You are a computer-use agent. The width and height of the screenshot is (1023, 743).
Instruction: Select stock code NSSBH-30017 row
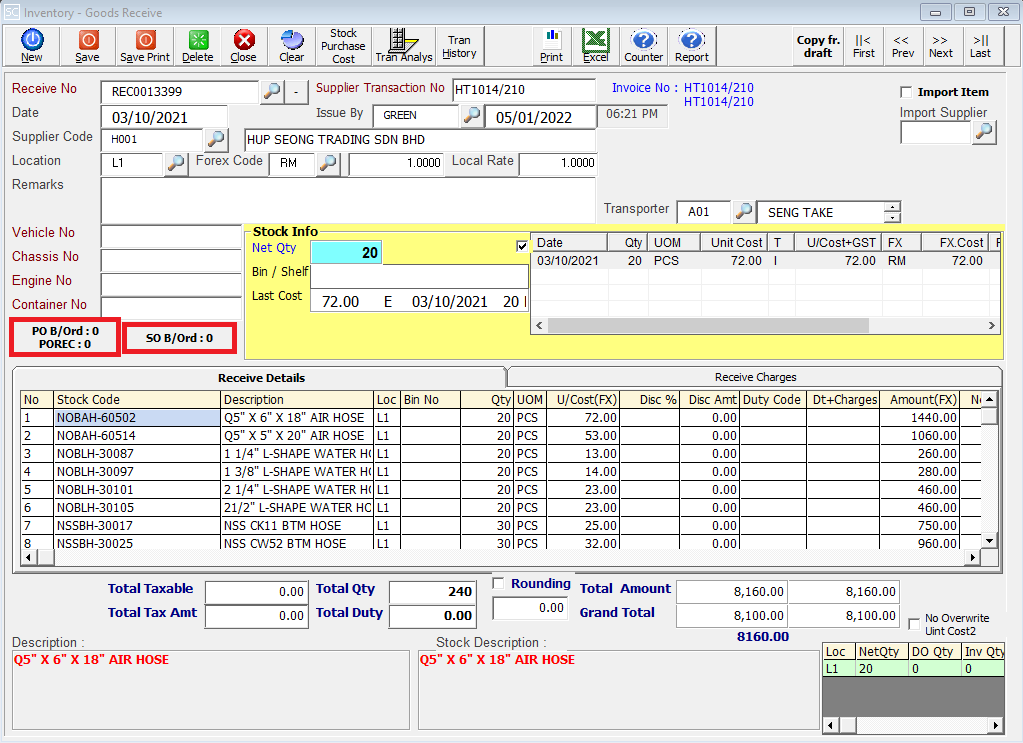point(500,526)
